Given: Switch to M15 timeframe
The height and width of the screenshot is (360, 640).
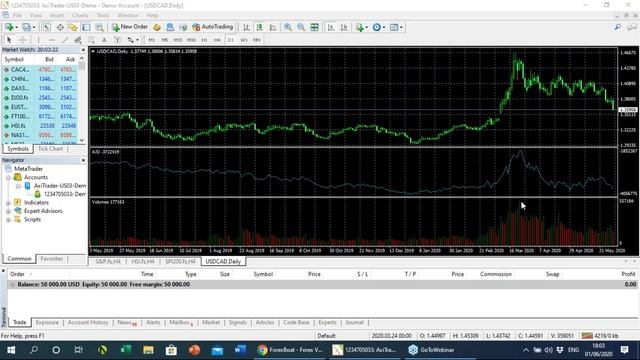Looking at the screenshot, I should tap(178, 40).
